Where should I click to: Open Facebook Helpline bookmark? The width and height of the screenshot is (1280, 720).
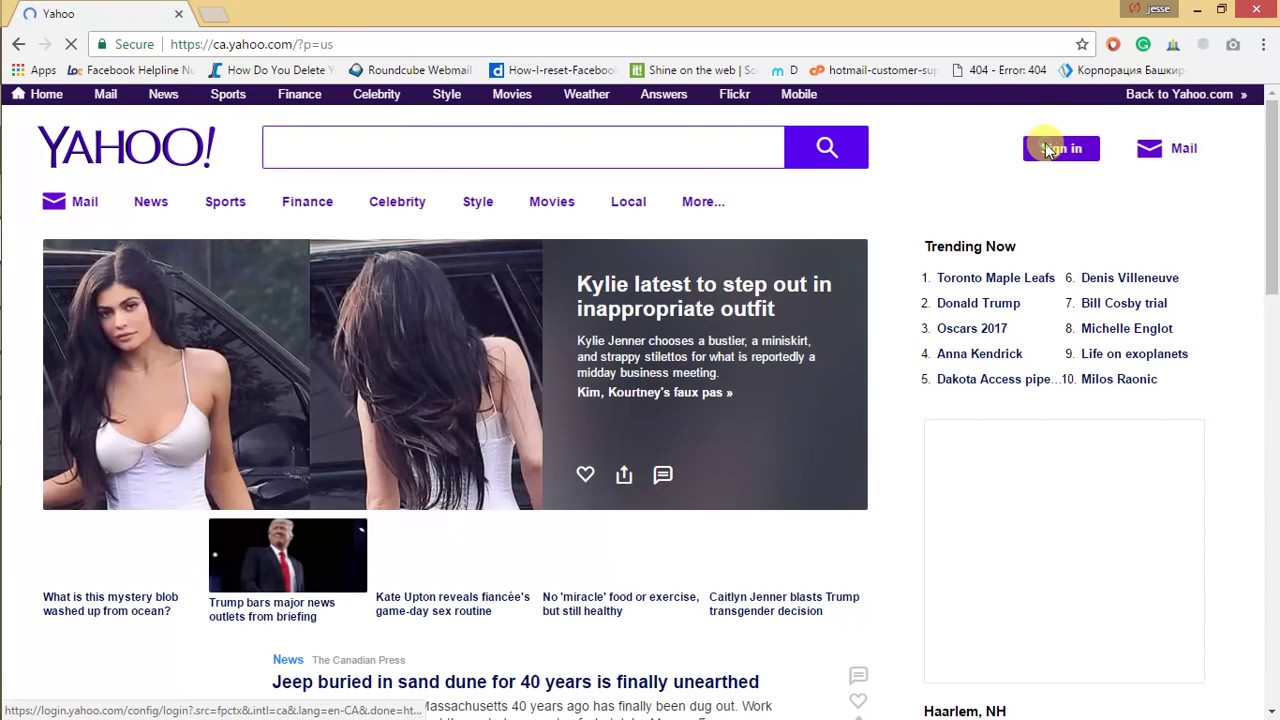tap(131, 70)
